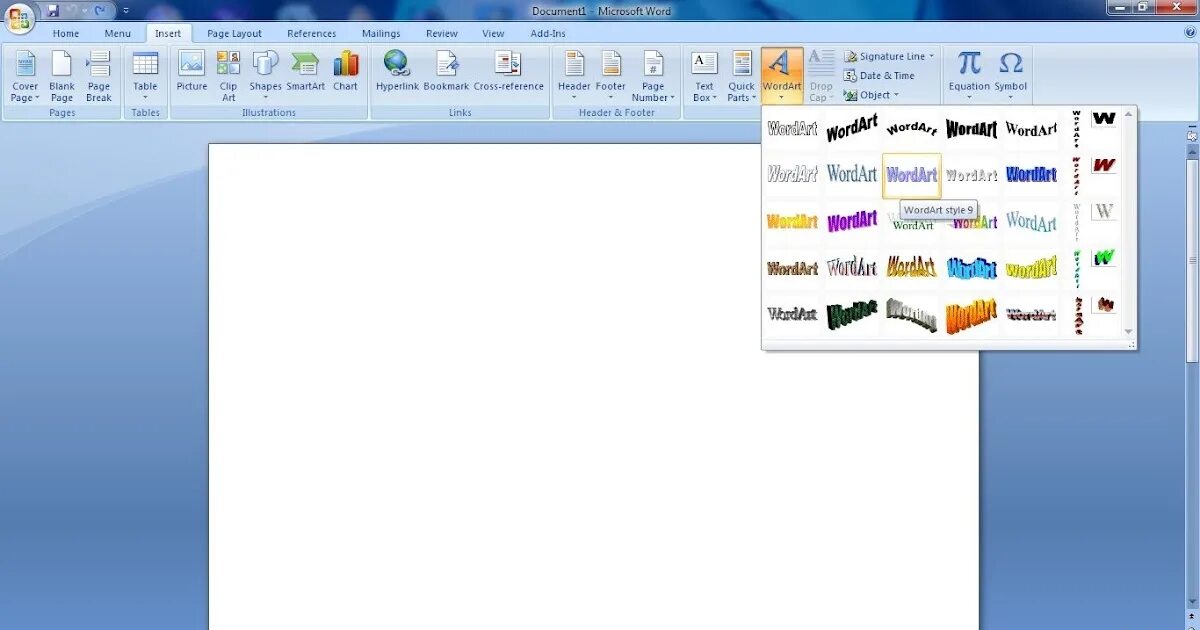
Task: Open the Add-Ins tab
Action: (548, 33)
